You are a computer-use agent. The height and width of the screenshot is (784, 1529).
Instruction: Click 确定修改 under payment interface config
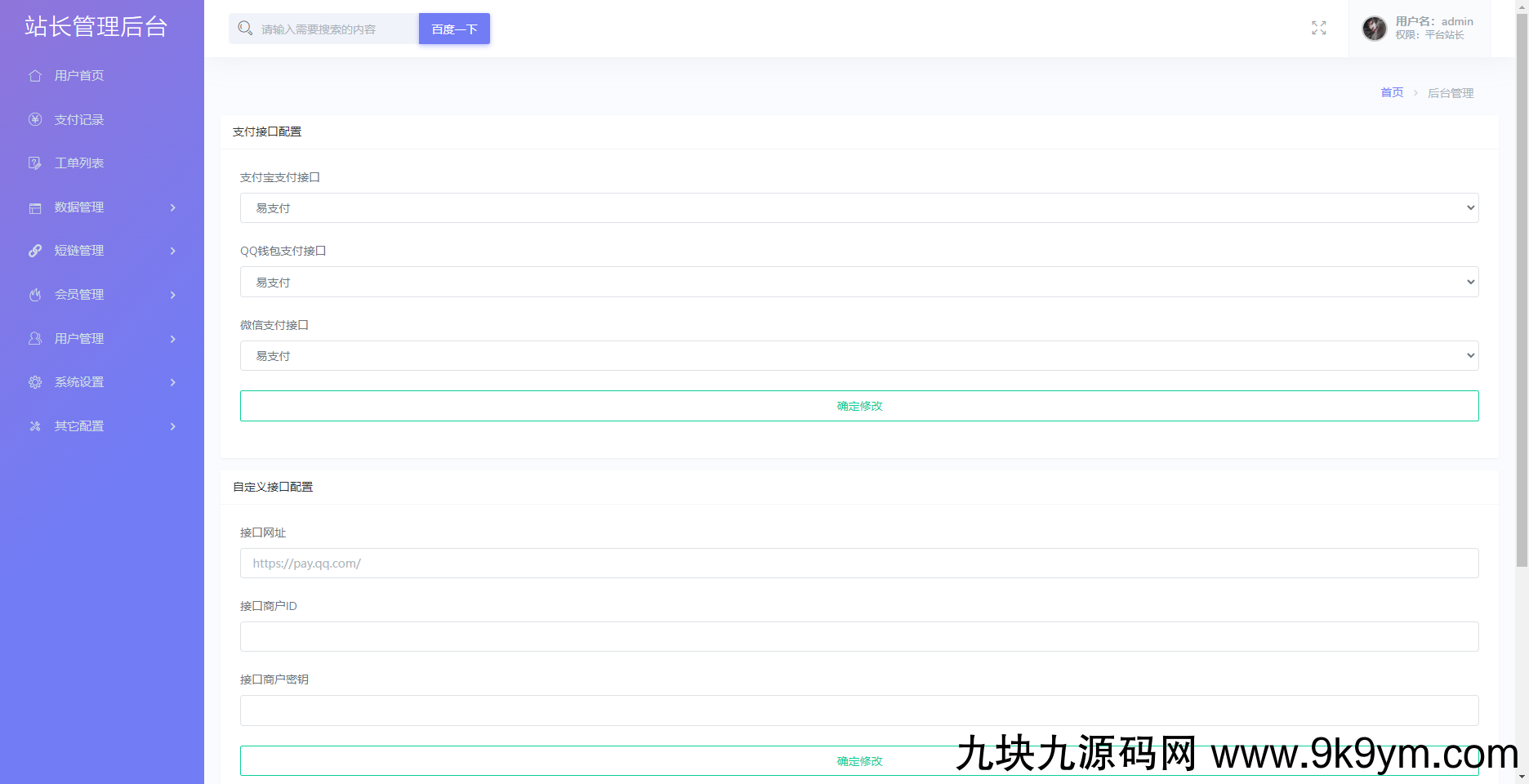858,405
